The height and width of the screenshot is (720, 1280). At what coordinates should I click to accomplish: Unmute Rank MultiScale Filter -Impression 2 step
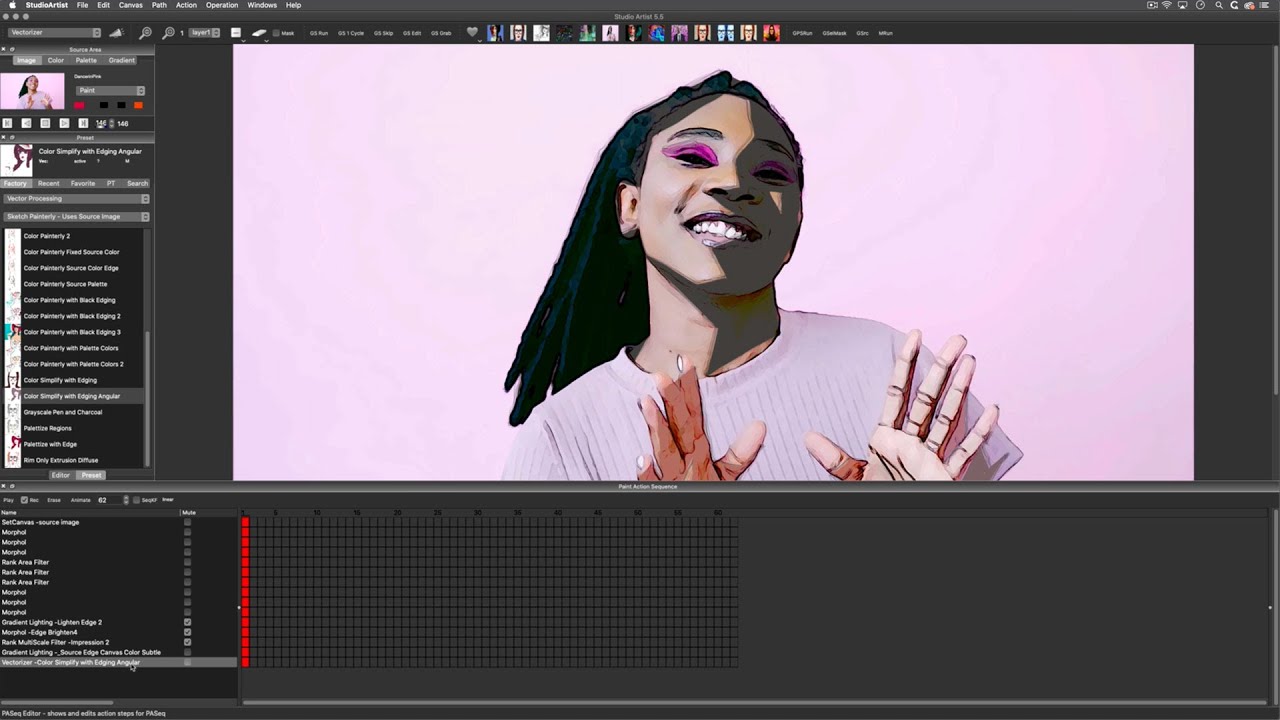[187, 642]
